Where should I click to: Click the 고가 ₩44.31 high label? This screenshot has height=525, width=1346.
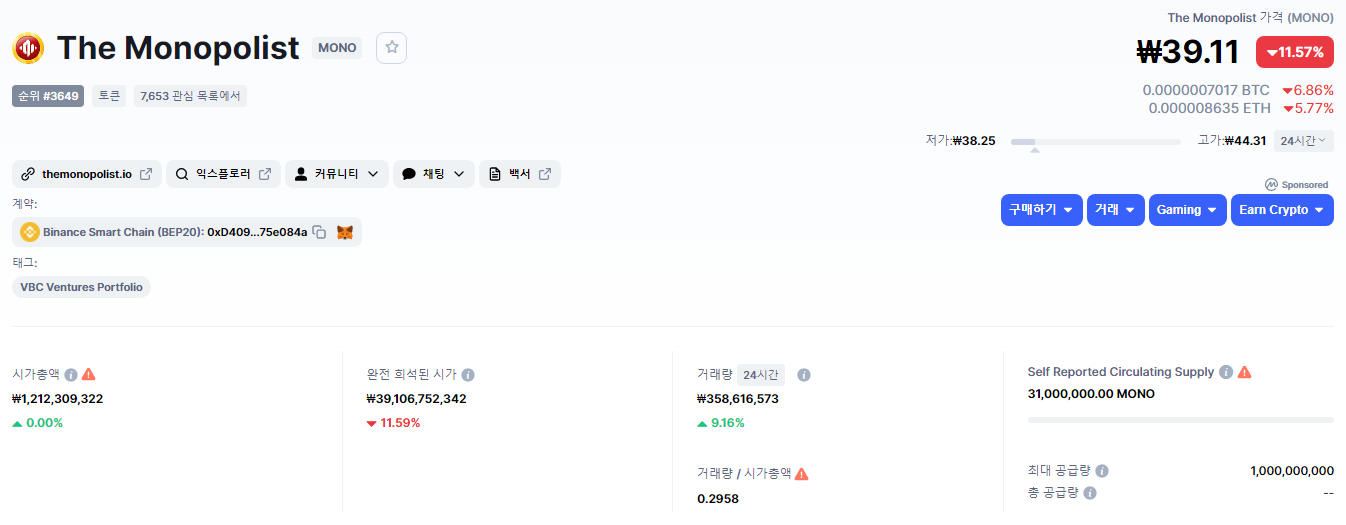pos(1232,141)
